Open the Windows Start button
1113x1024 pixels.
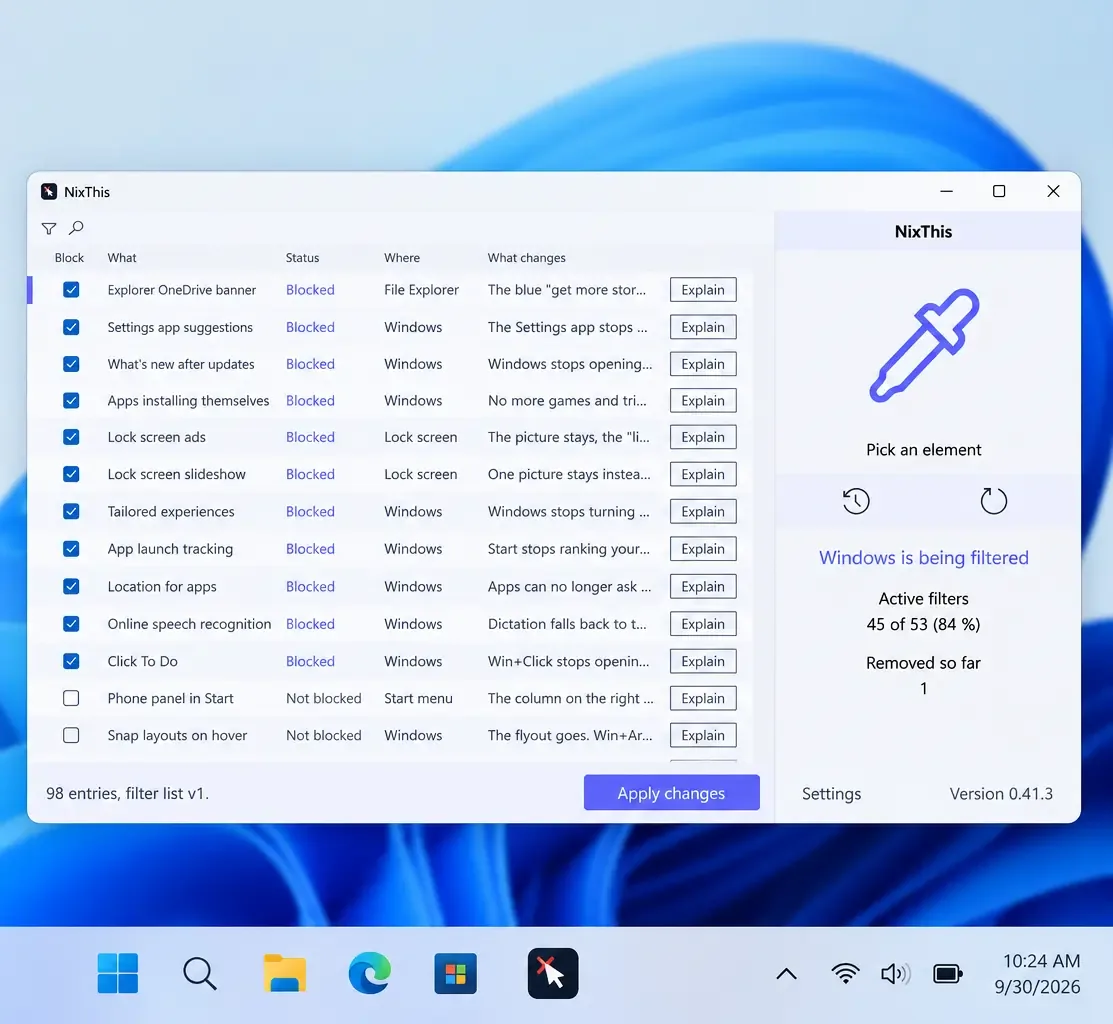pyautogui.click(x=118, y=973)
